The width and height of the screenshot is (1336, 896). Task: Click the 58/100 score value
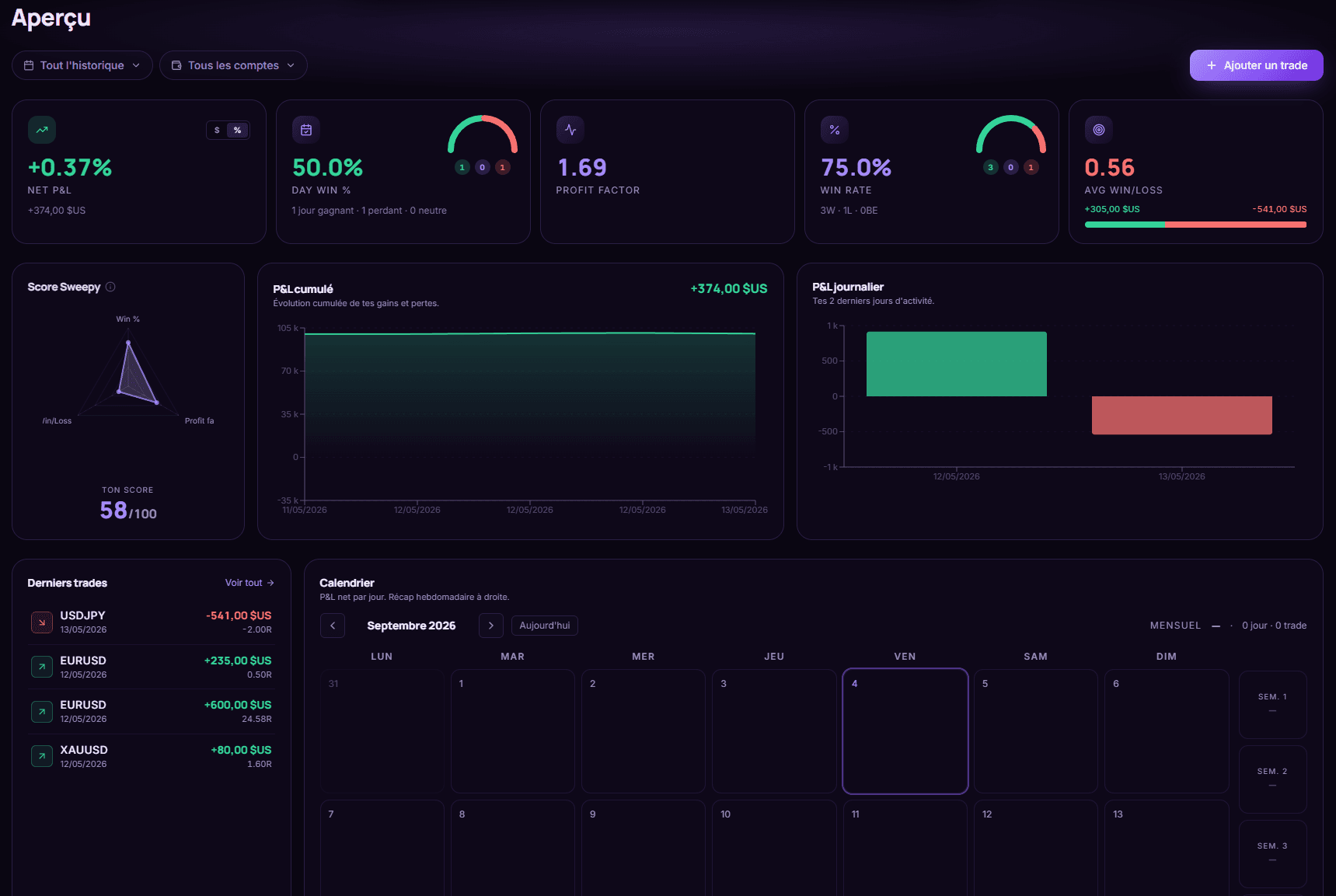[128, 511]
